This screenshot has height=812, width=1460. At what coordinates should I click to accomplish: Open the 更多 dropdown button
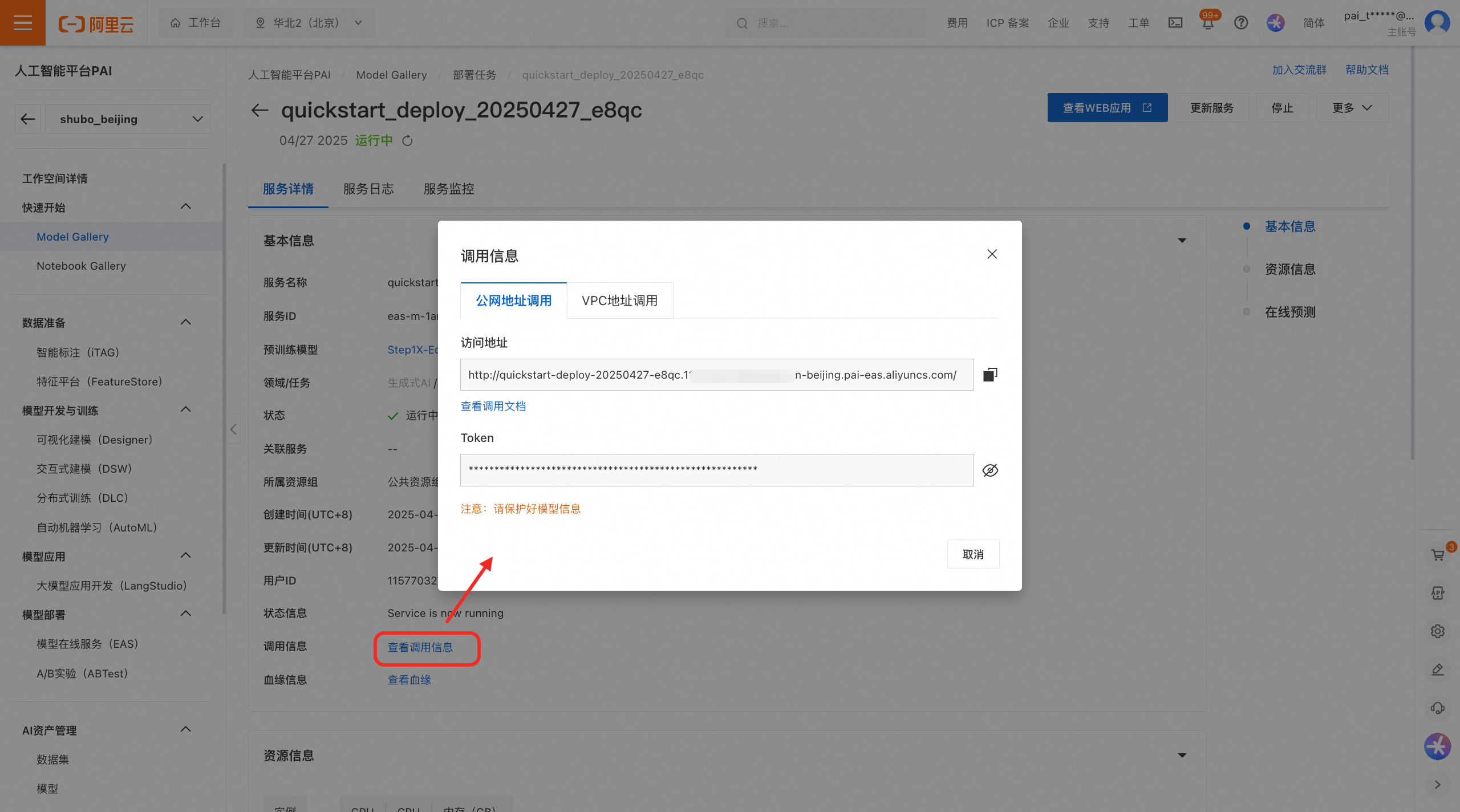tap(1352, 108)
